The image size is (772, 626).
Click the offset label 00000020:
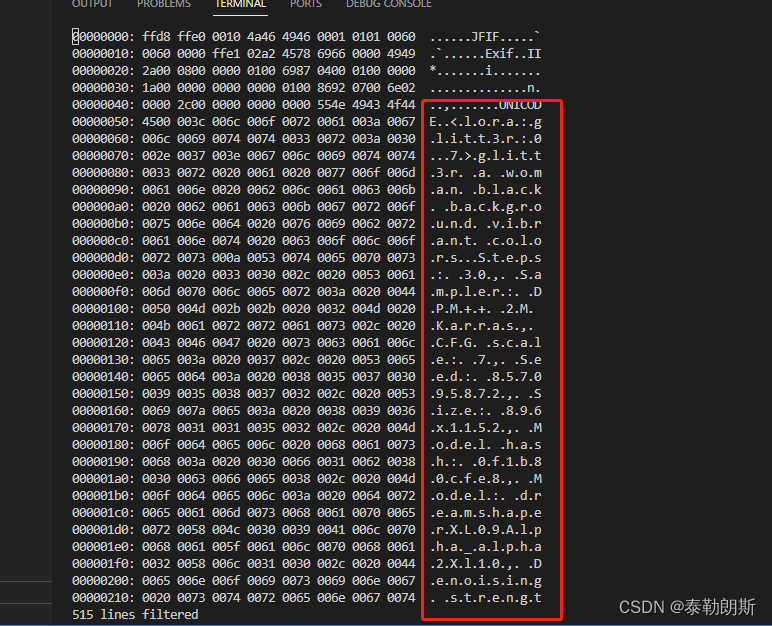pos(103,70)
